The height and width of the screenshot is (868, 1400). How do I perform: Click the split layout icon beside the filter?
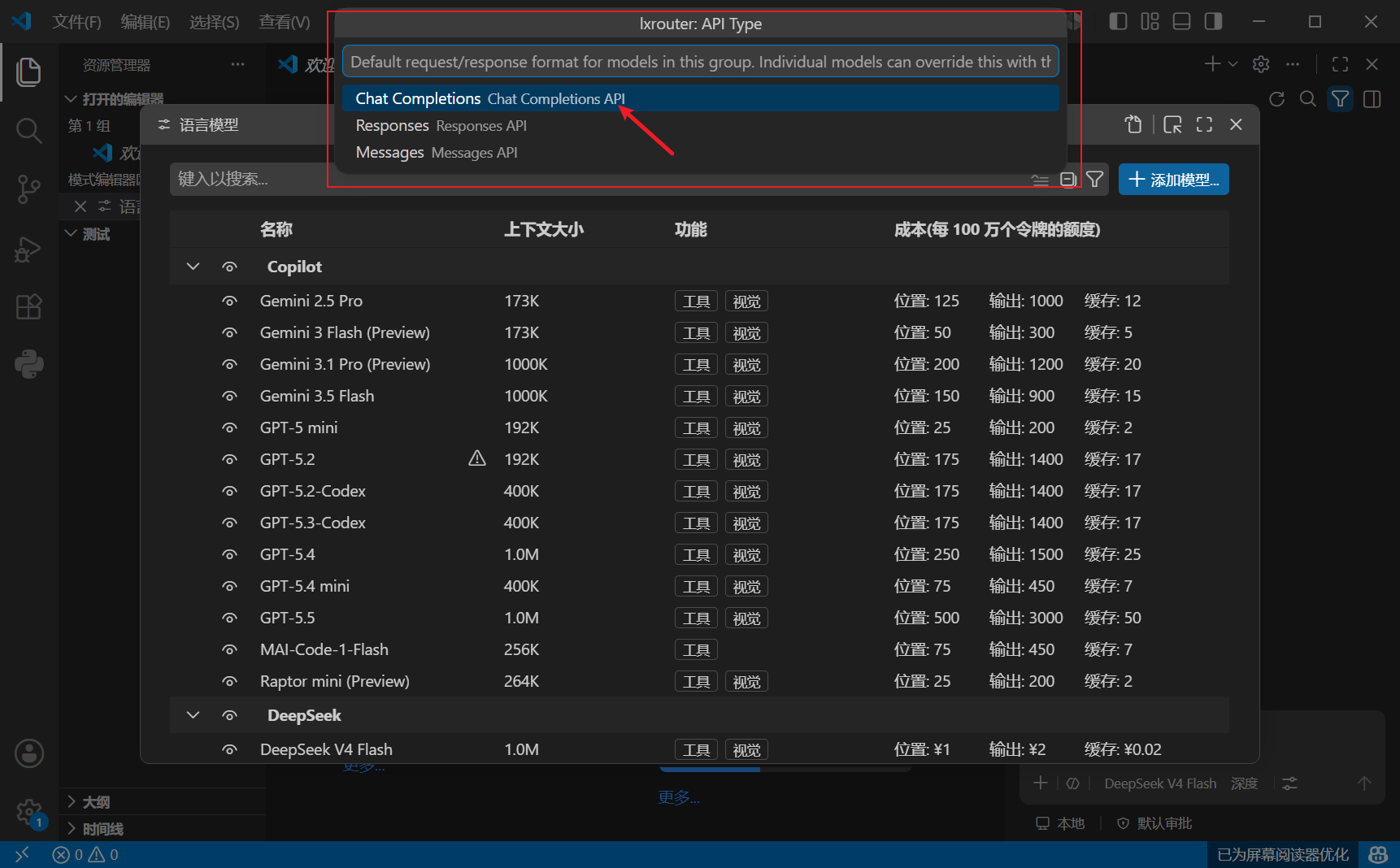[1372, 99]
